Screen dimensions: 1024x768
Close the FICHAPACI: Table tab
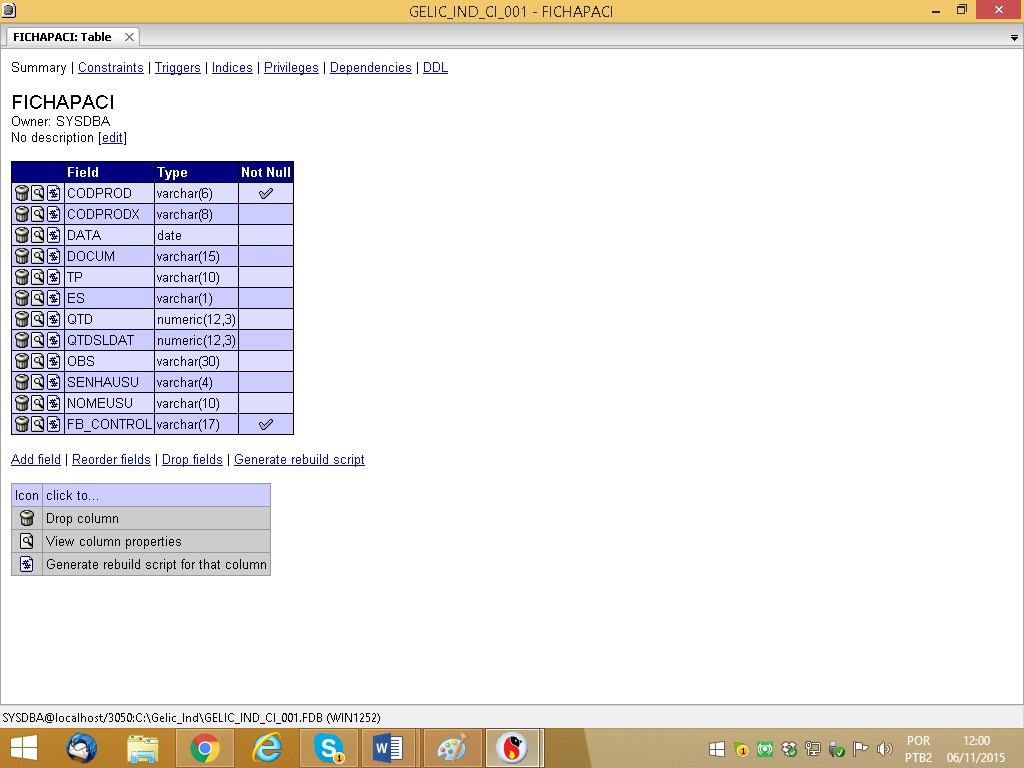coord(129,37)
